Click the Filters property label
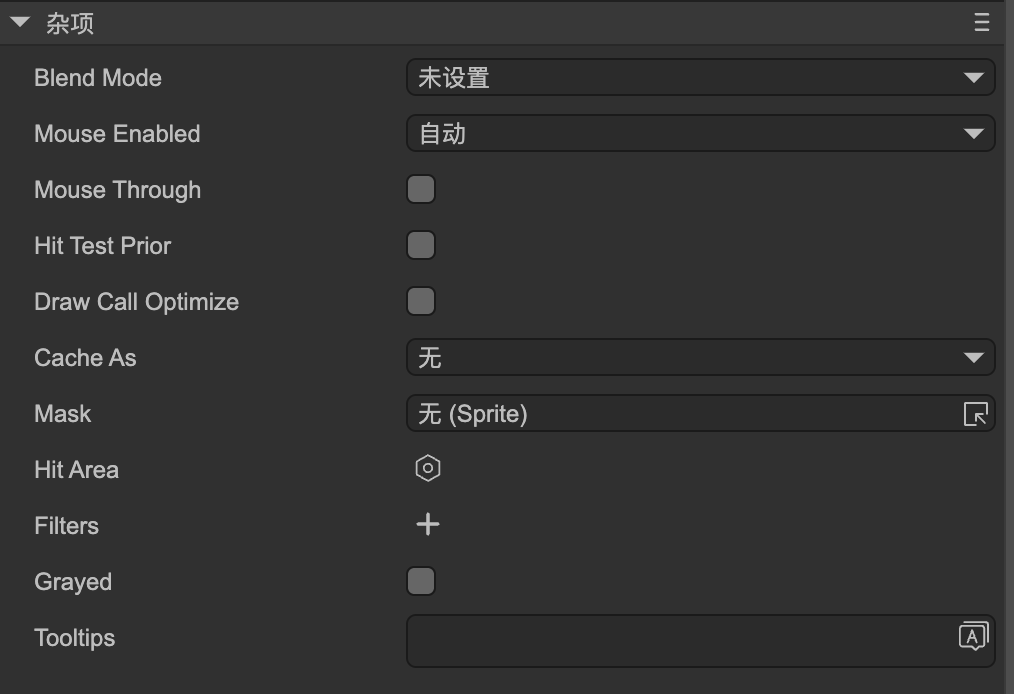 (67, 526)
